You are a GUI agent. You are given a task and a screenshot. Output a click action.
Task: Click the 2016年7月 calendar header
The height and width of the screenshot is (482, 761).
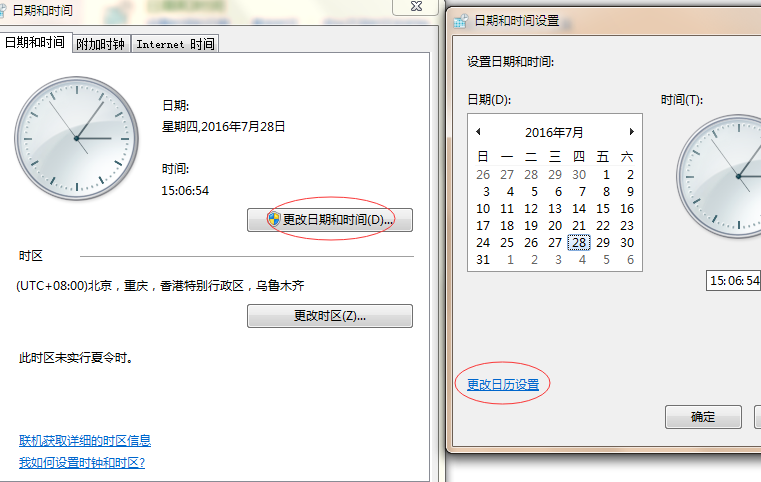[554, 132]
